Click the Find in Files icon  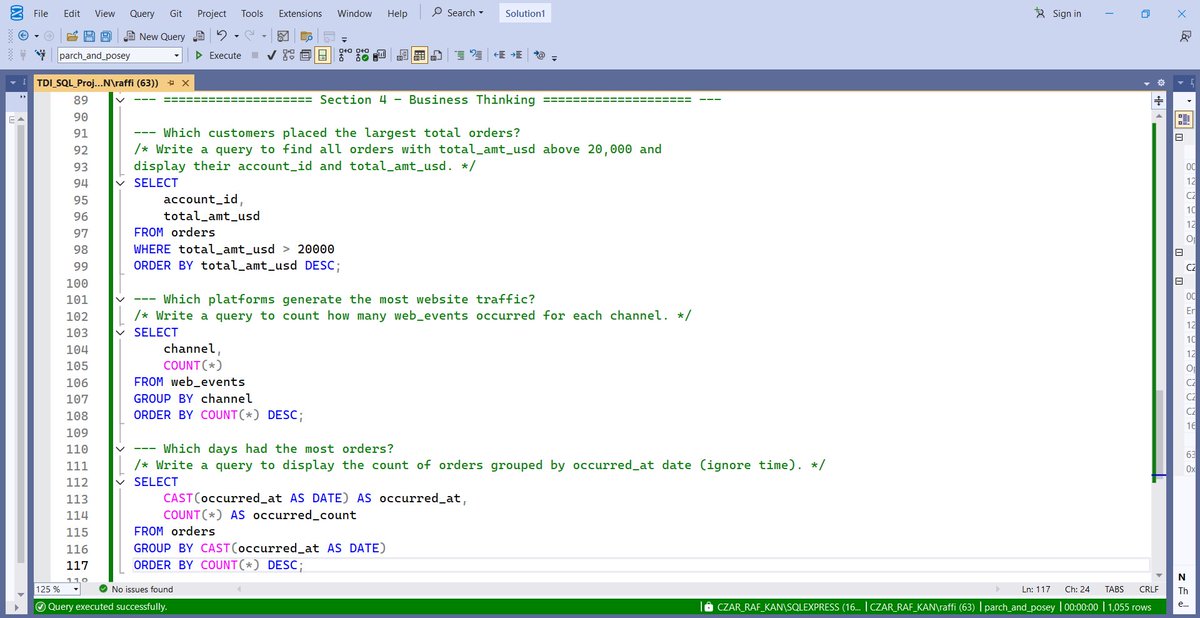tap(306, 36)
